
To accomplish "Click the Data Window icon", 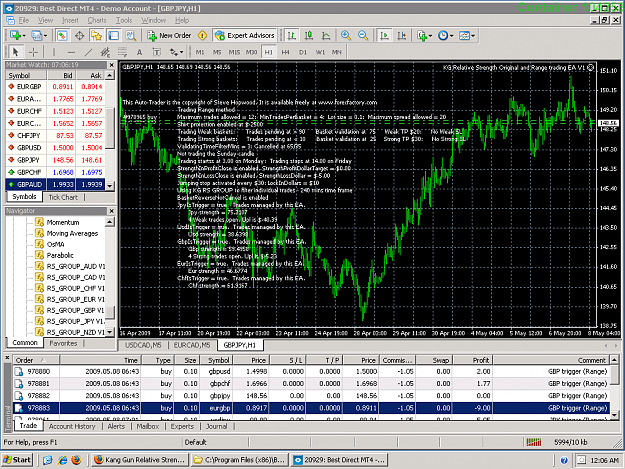I will tap(80, 35).
